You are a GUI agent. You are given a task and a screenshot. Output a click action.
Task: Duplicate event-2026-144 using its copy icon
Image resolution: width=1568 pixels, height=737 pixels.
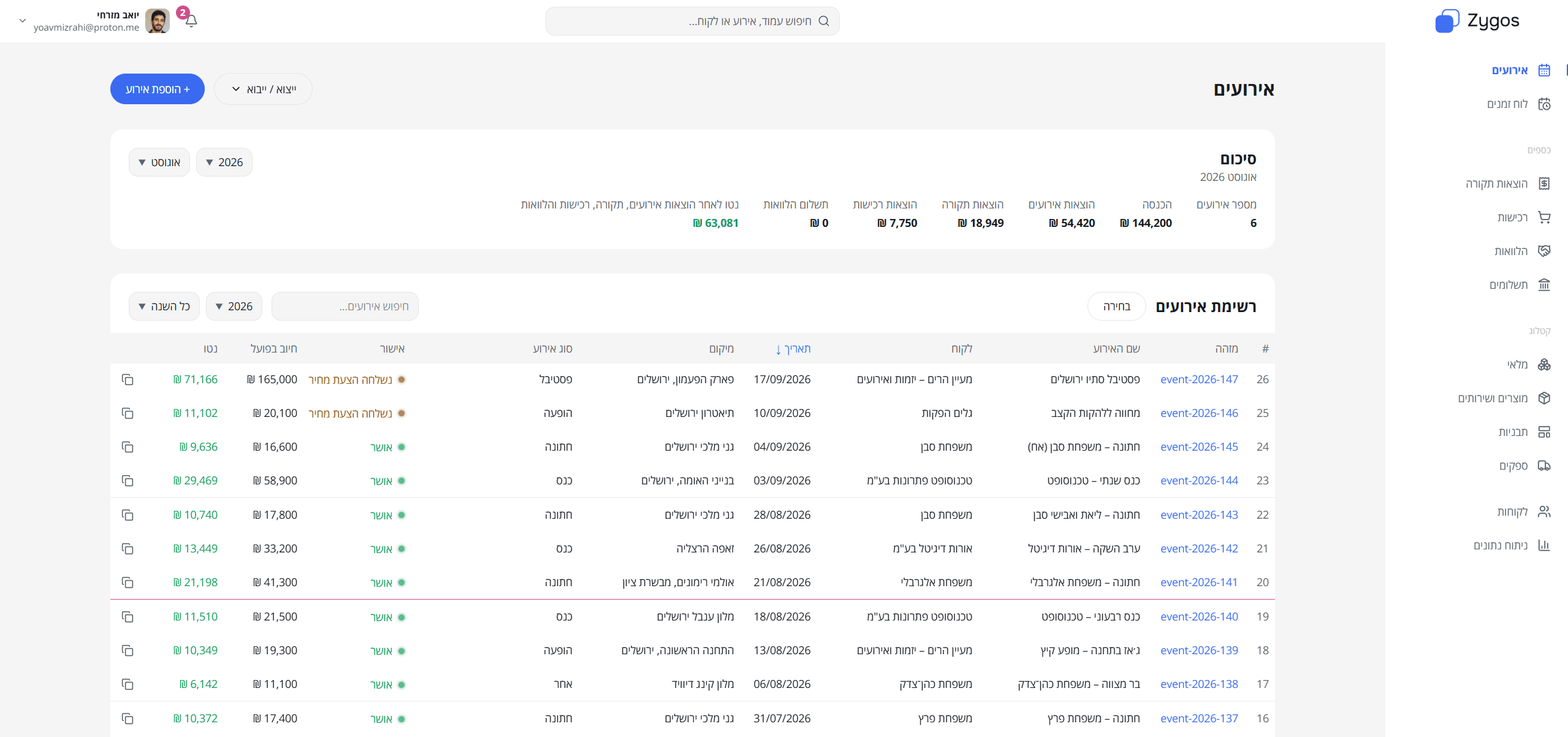click(127, 481)
